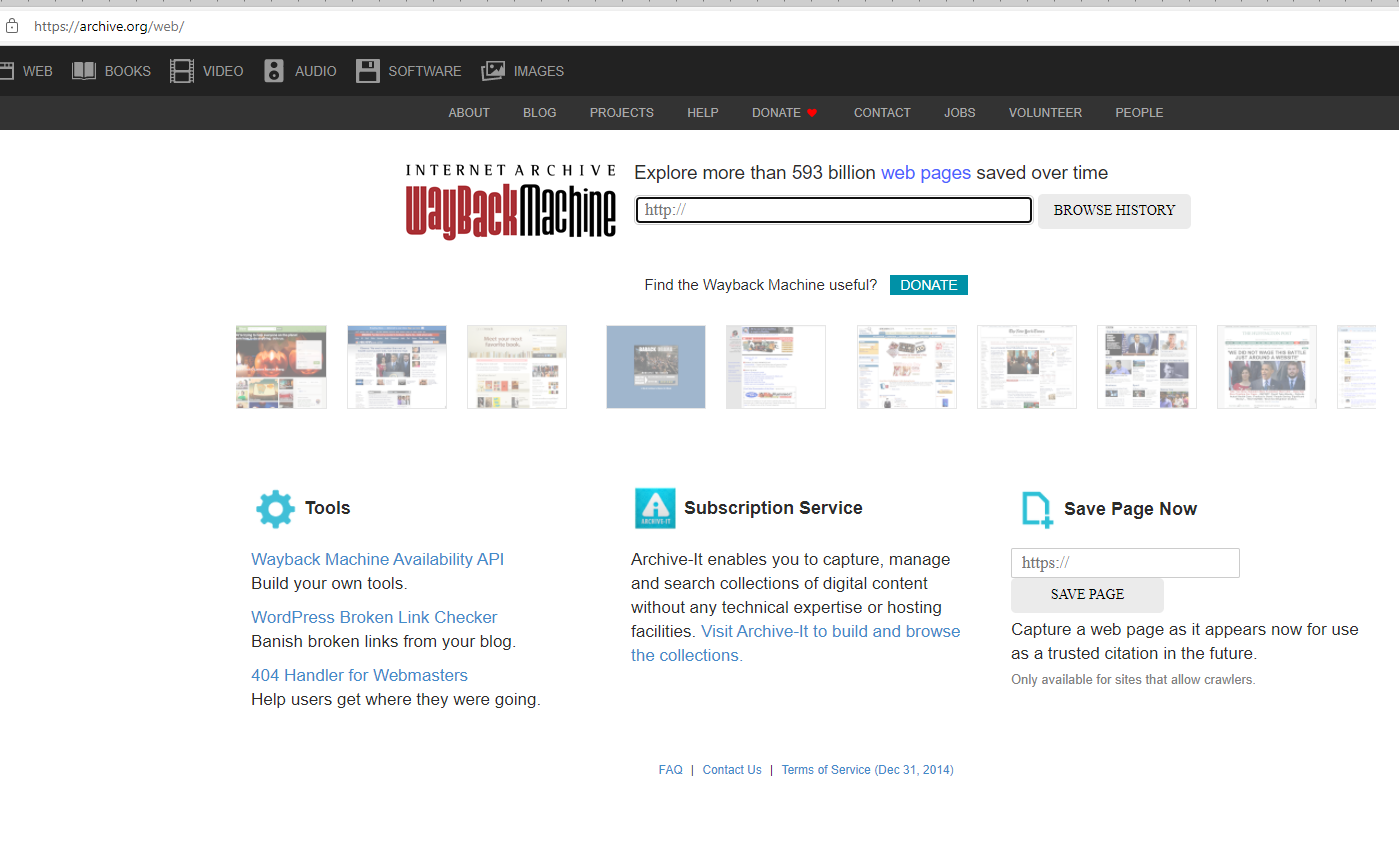This screenshot has height=866, width=1399.
Task: Open the solid blue-gray thumbnail
Action: coord(656,367)
